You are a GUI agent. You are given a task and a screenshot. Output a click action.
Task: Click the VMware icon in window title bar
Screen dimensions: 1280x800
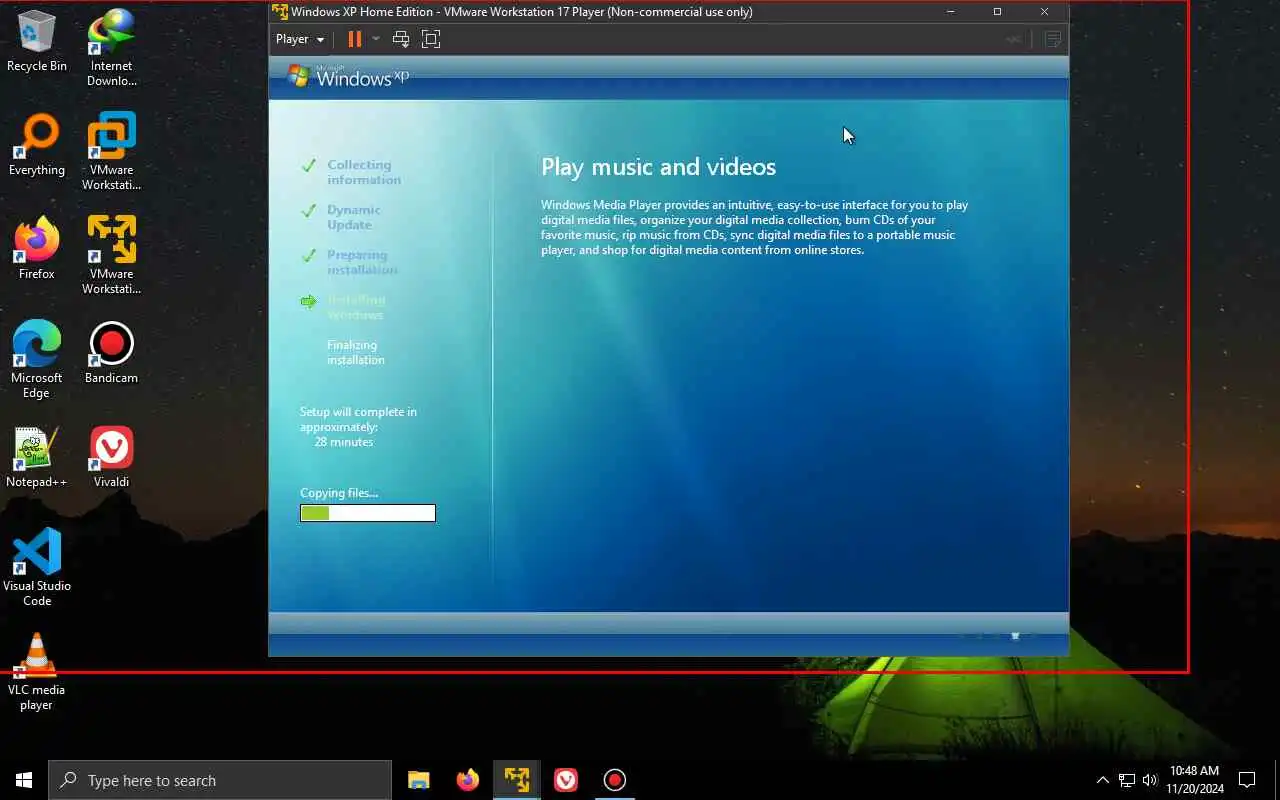[x=280, y=12]
